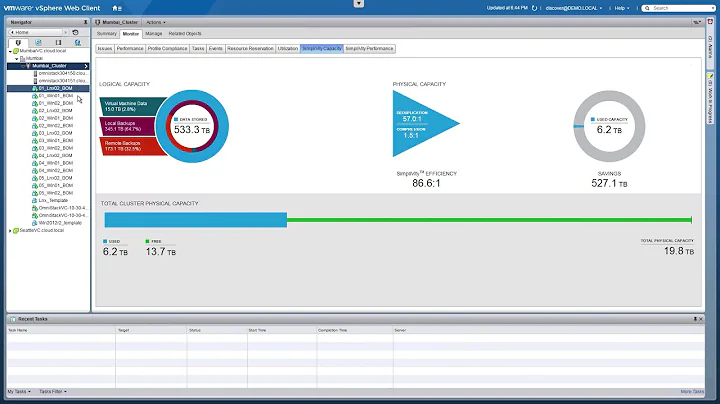Open the navigation history icon

click(76, 32)
